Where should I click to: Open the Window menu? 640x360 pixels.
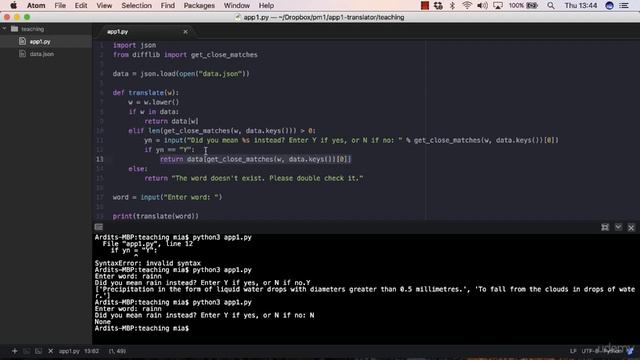[237, 6]
